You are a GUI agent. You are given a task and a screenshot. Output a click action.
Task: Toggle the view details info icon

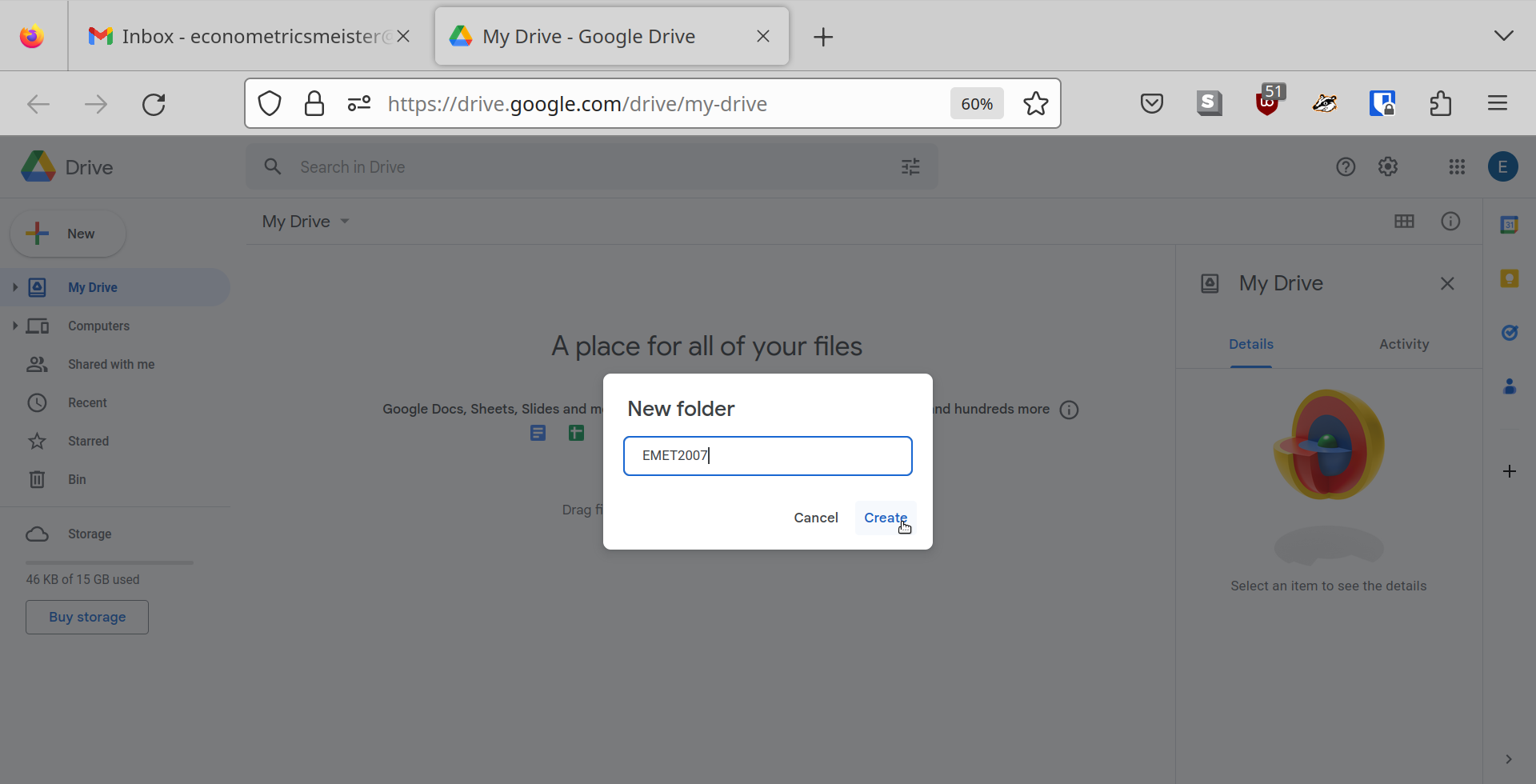[x=1450, y=222]
